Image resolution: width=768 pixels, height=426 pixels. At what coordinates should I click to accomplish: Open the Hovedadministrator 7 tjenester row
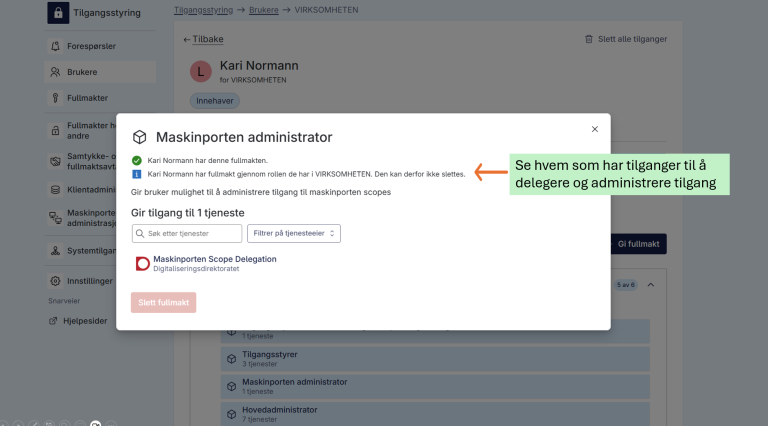point(435,414)
